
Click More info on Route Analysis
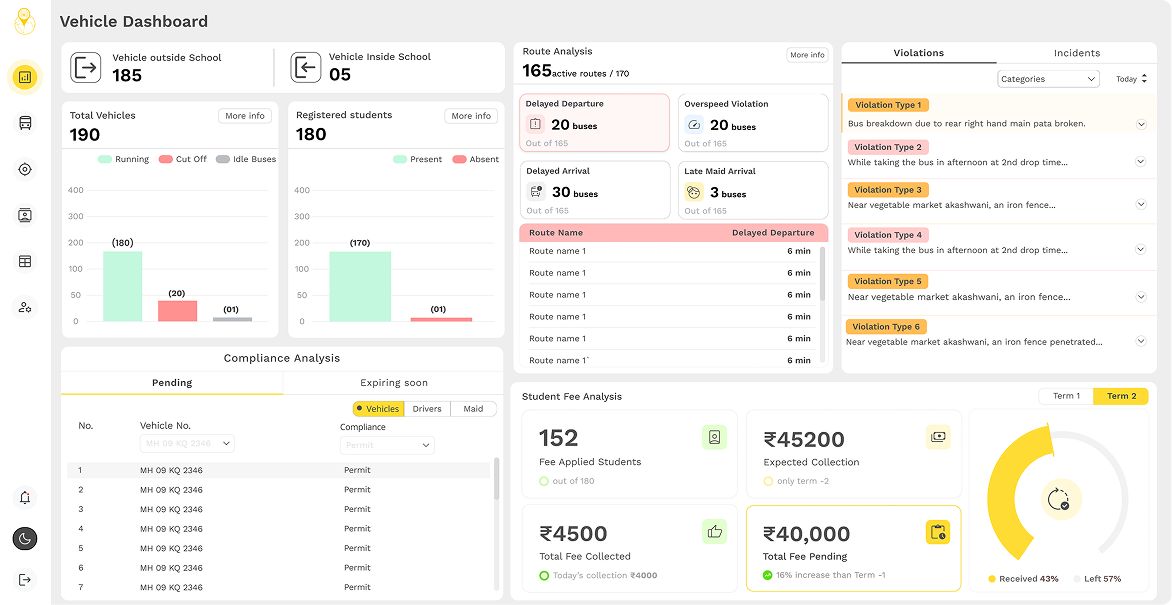pos(806,55)
